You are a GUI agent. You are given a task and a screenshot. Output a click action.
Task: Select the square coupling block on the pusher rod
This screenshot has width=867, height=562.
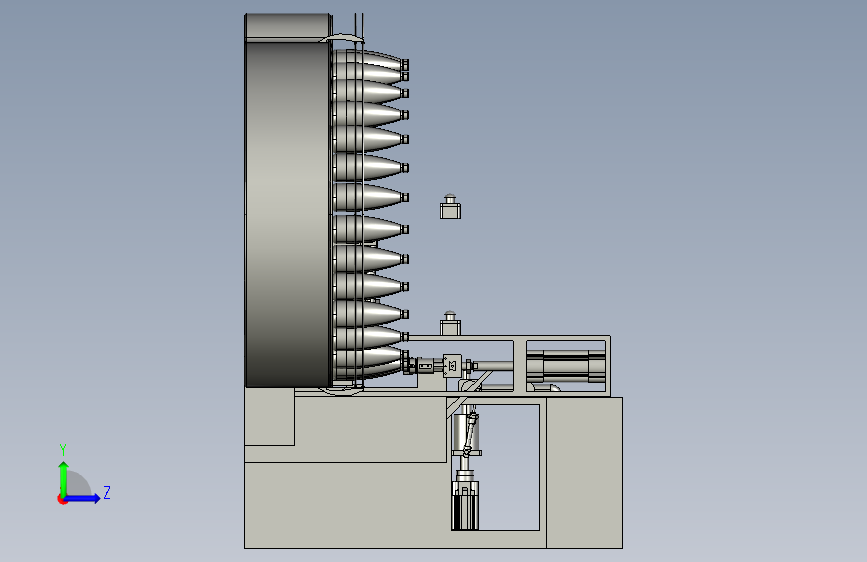click(x=452, y=366)
